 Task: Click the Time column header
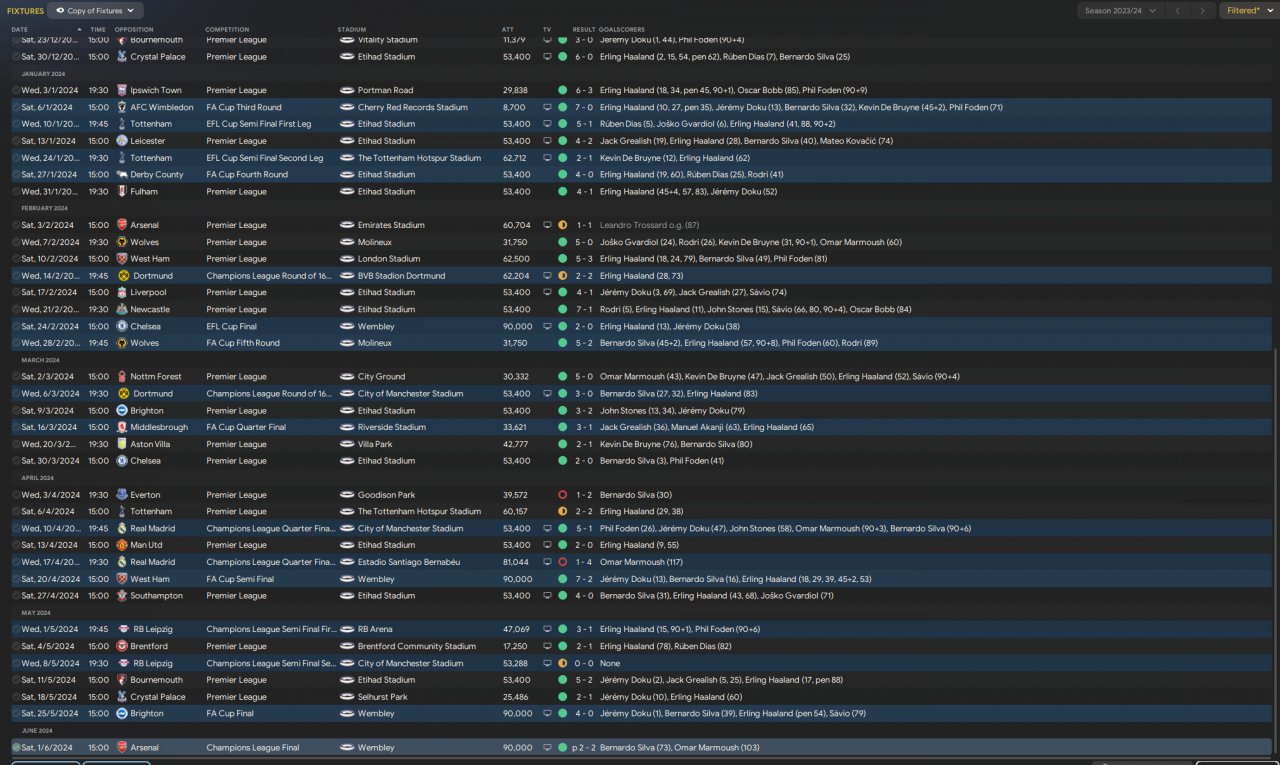pos(98,29)
